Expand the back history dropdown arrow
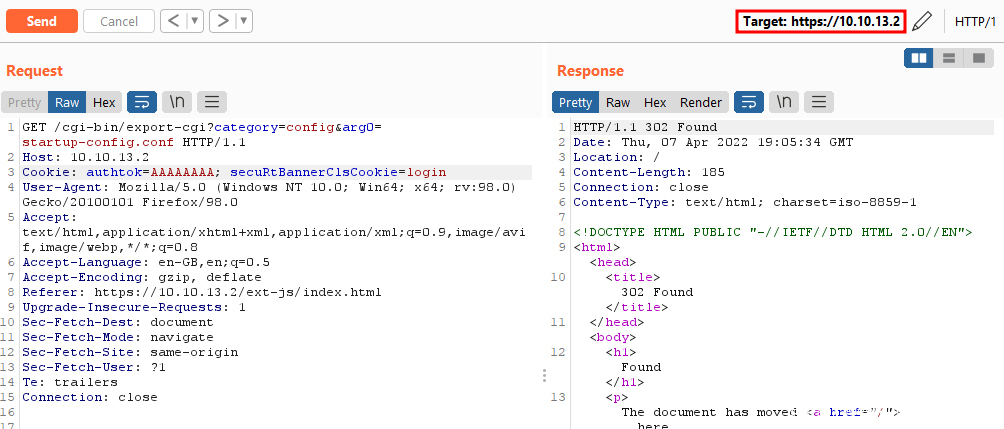Image resolution: width=1004 pixels, height=429 pixels. [195, 21]
